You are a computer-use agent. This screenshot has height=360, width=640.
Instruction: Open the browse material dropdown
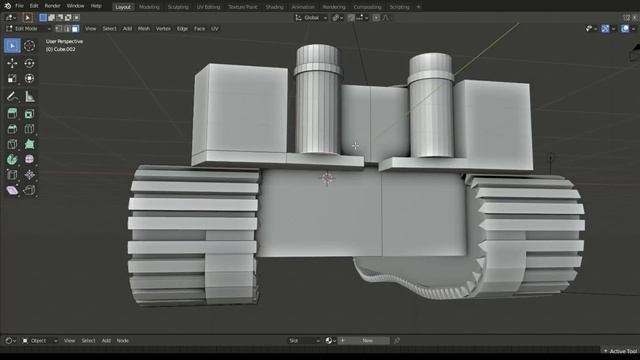pyautogui.click(x=331, y=340)
